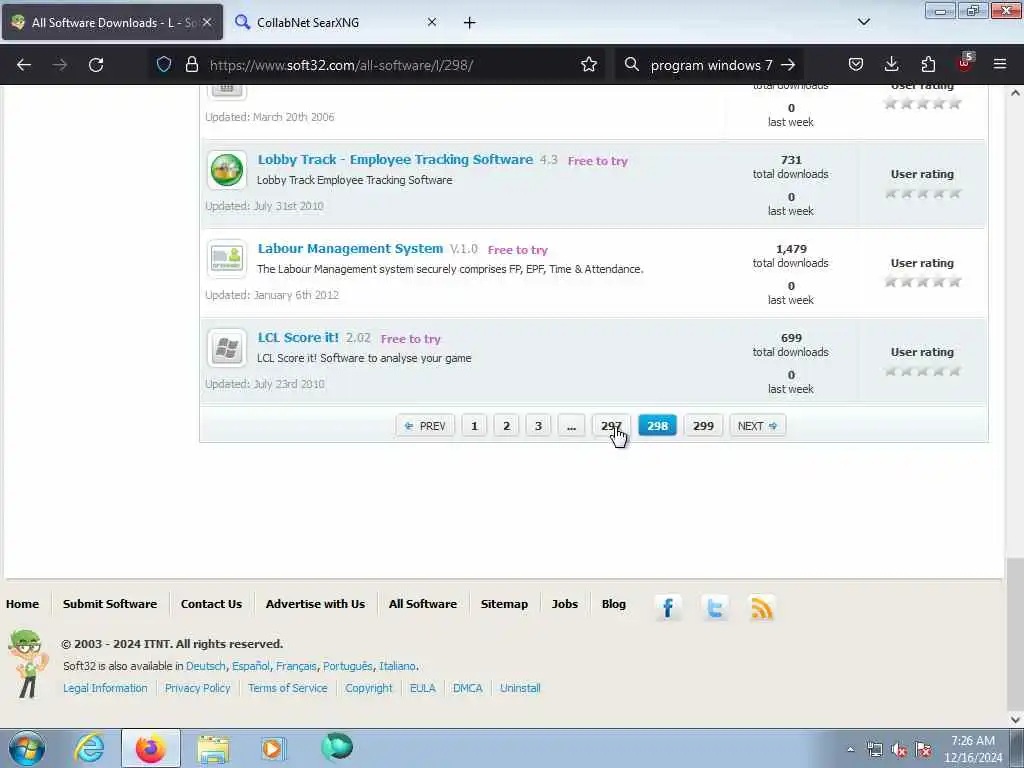Click the Labour Management System app icon

point(227,259)
